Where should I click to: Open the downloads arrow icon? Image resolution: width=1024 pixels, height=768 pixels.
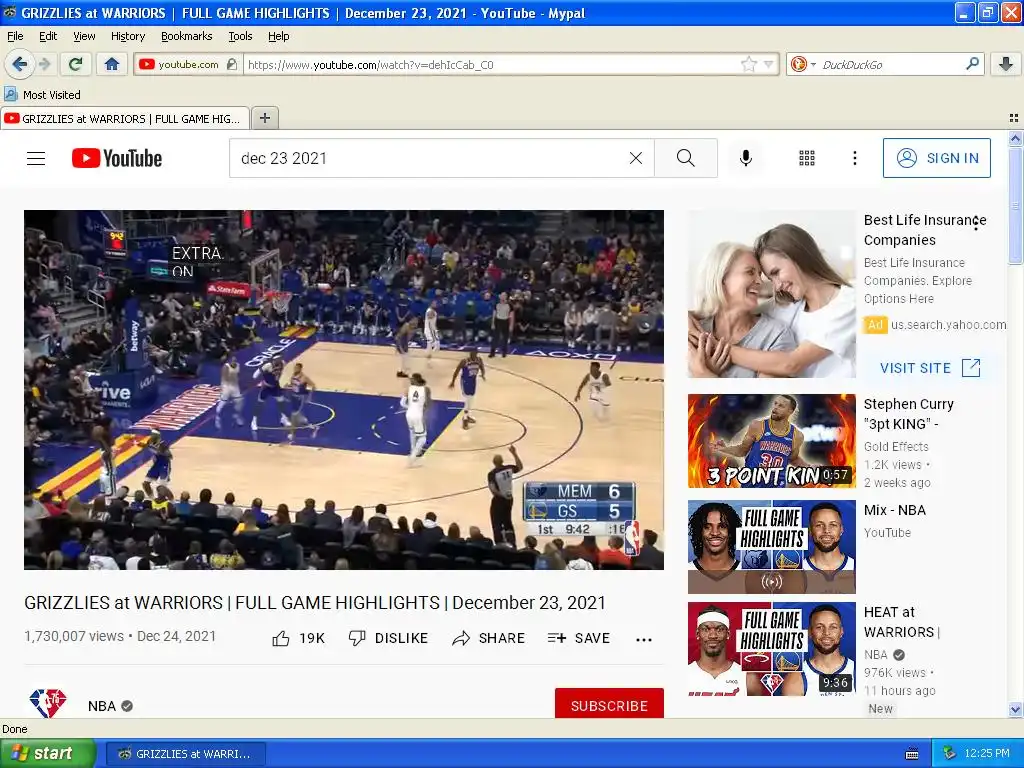[1006, 64]
